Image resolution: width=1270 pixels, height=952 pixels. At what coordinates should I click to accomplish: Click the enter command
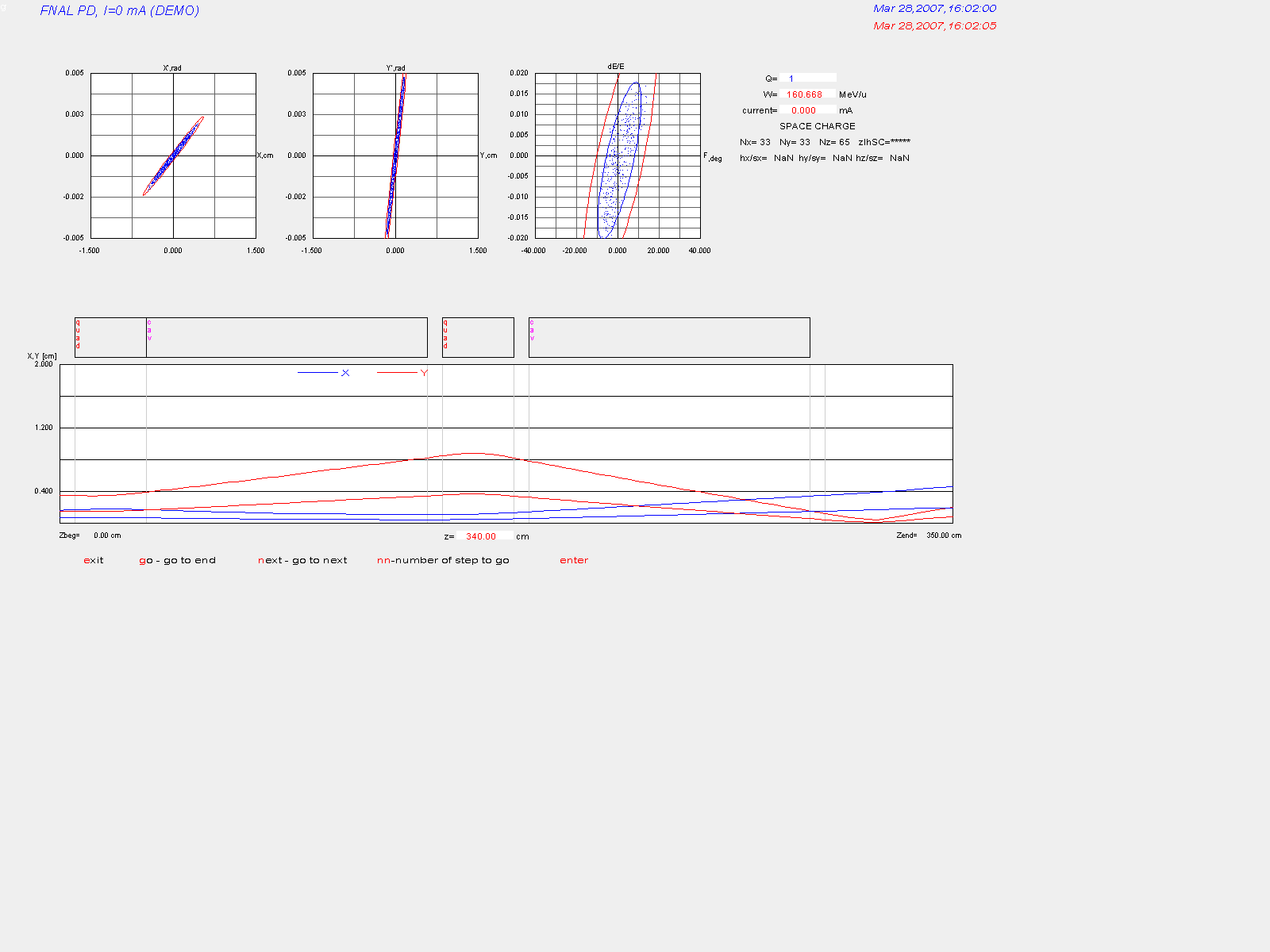click(574, 560)
